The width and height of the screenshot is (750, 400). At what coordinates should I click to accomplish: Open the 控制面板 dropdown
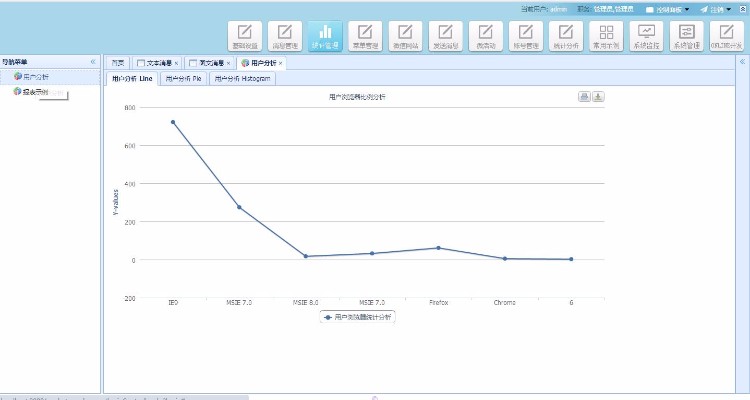[x=668, y=10]
